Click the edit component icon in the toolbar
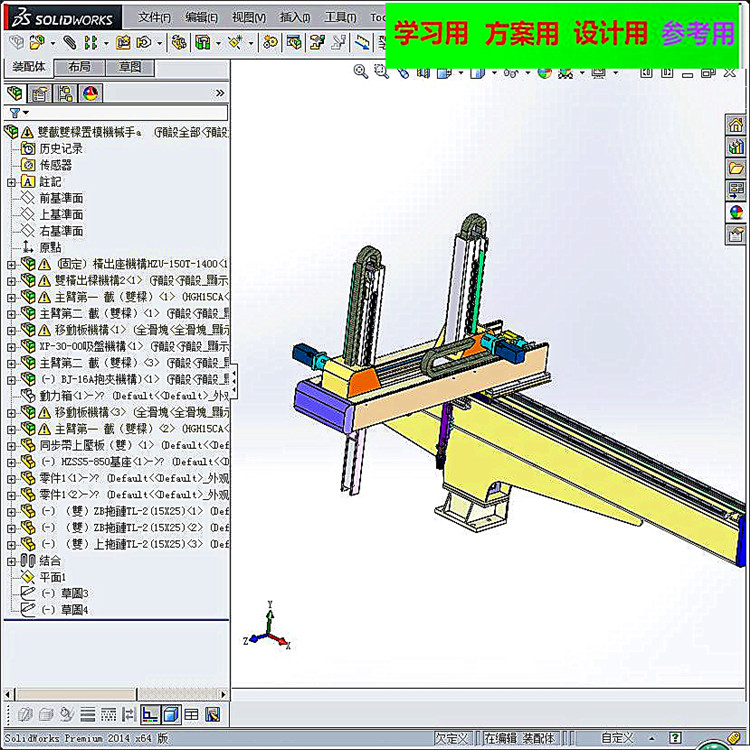Screen dimensions: 750x750 click(x=17, y=43)
